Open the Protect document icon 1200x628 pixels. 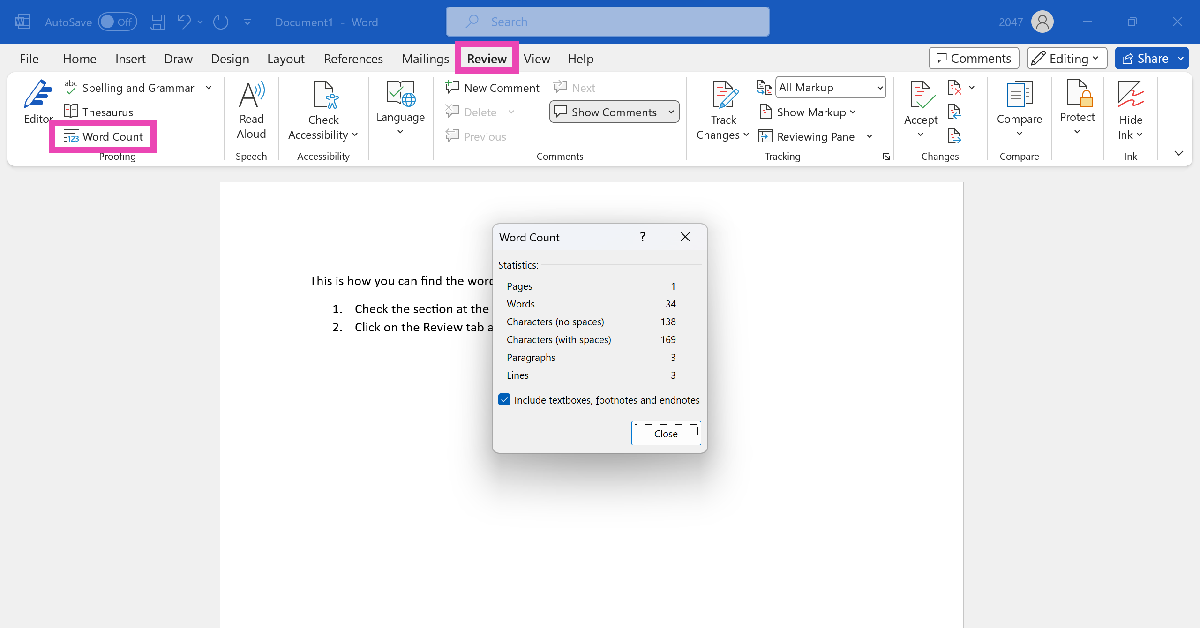pyautogui.click(x=1078, y=96)
